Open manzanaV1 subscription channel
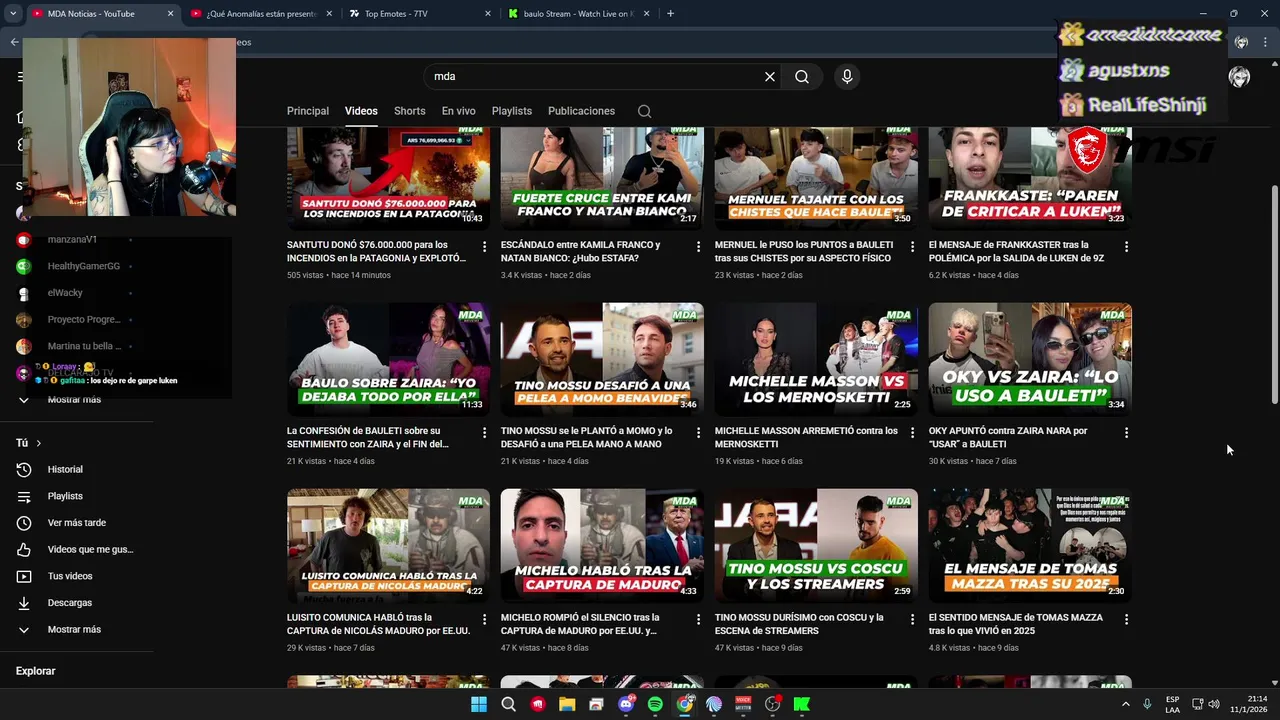 72,240
